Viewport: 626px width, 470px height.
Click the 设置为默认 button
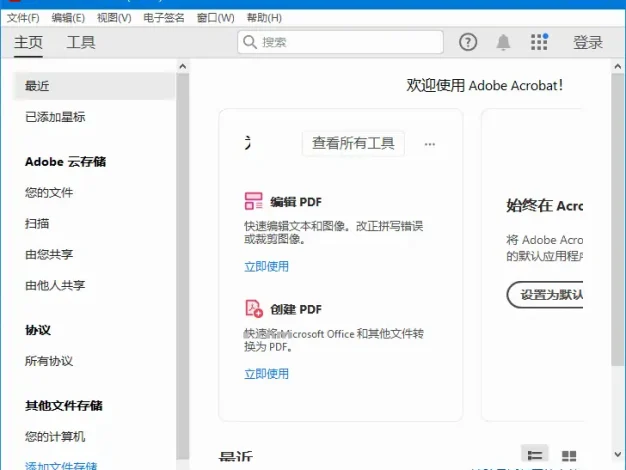click(545, 295)
